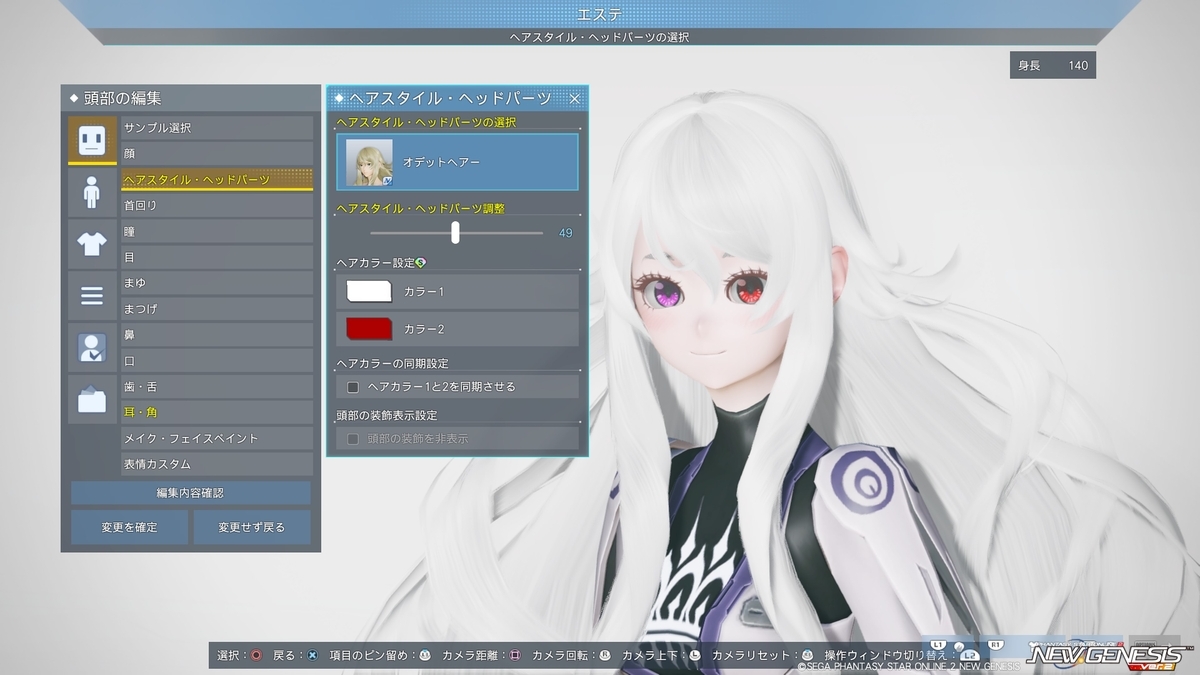Click the hairstyle adjustment slider handle at 49
This screenshot has height=675, width=1200.
coord(456,232)
